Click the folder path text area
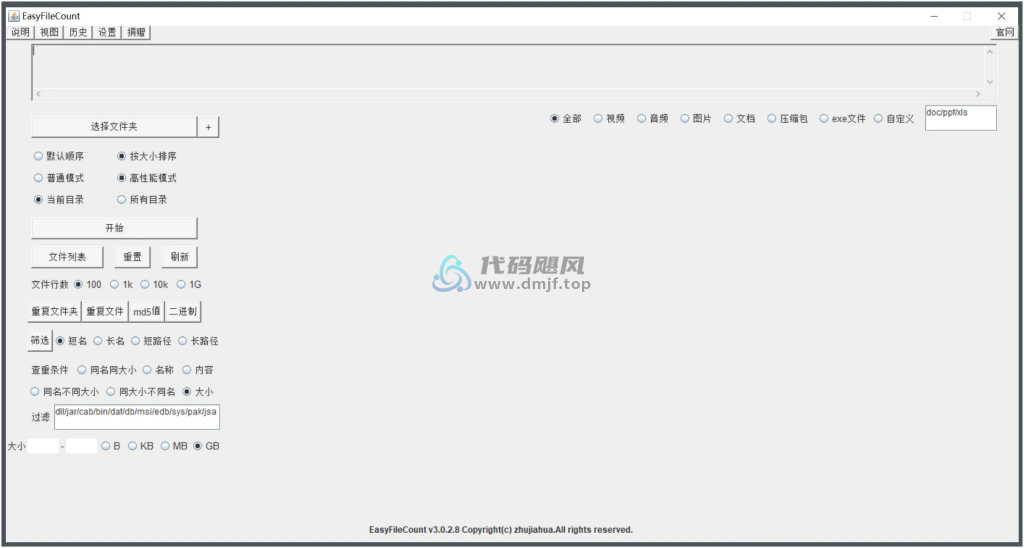The height and width of the screenshot is (548, 1024). (x=507, y=66)
